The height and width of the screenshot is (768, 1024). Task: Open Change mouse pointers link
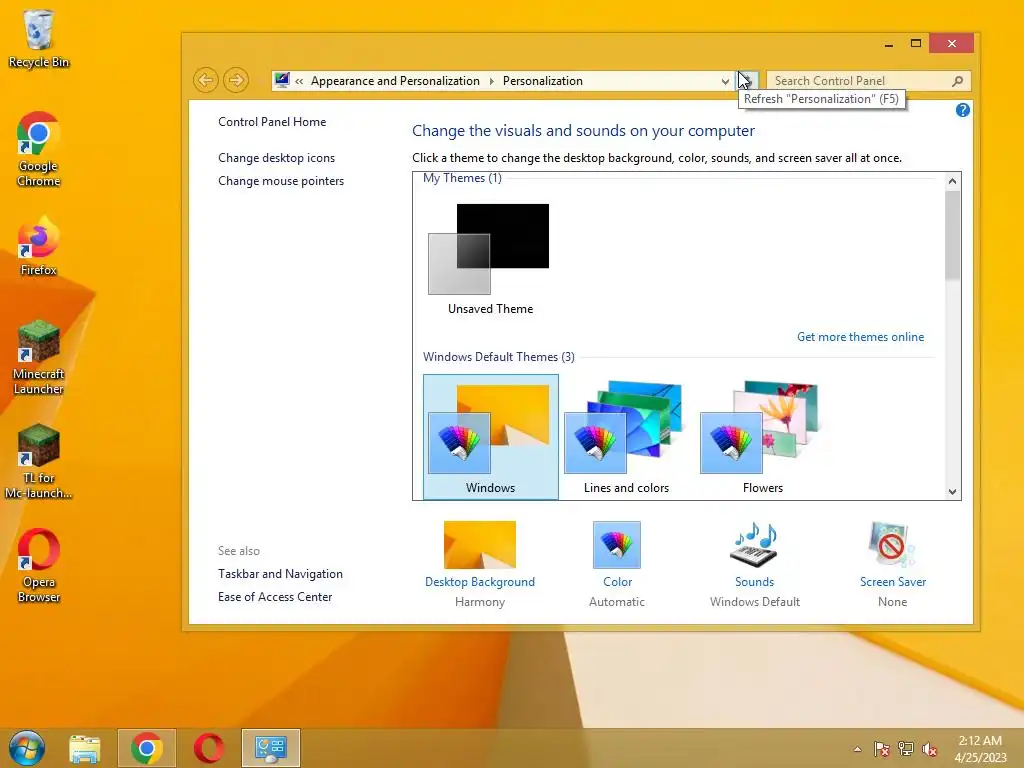coord(281,181)
